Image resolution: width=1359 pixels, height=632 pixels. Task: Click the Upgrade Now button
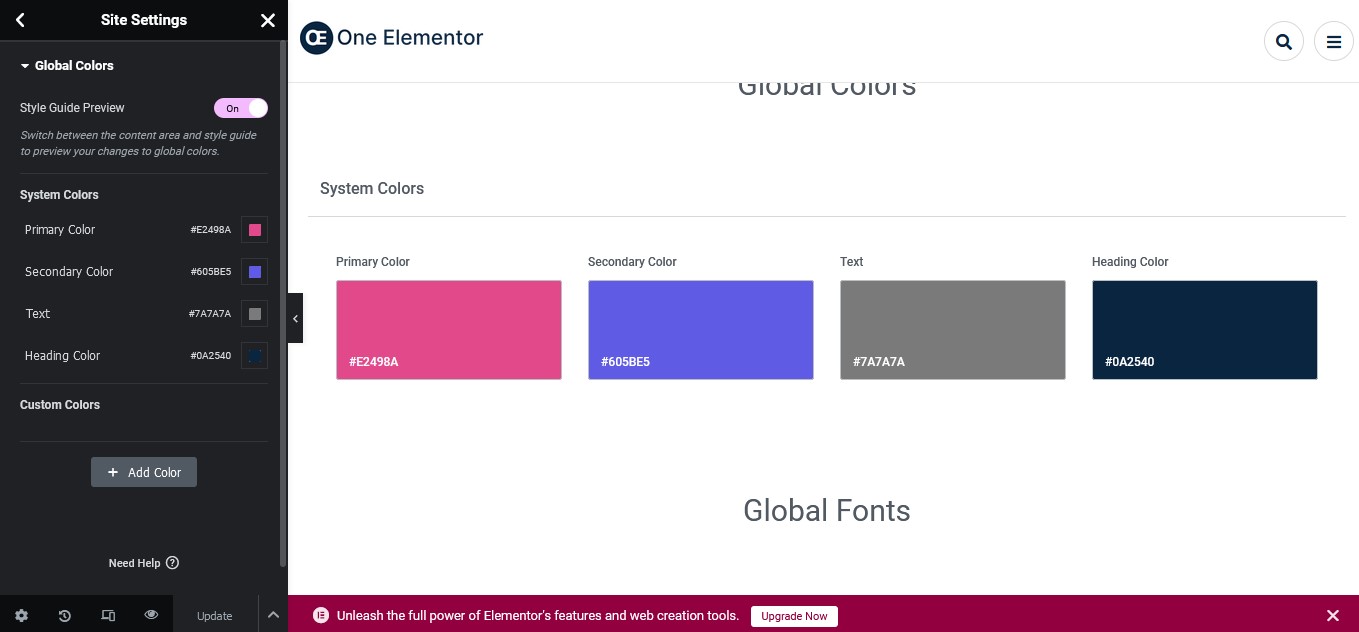point(794,616)
